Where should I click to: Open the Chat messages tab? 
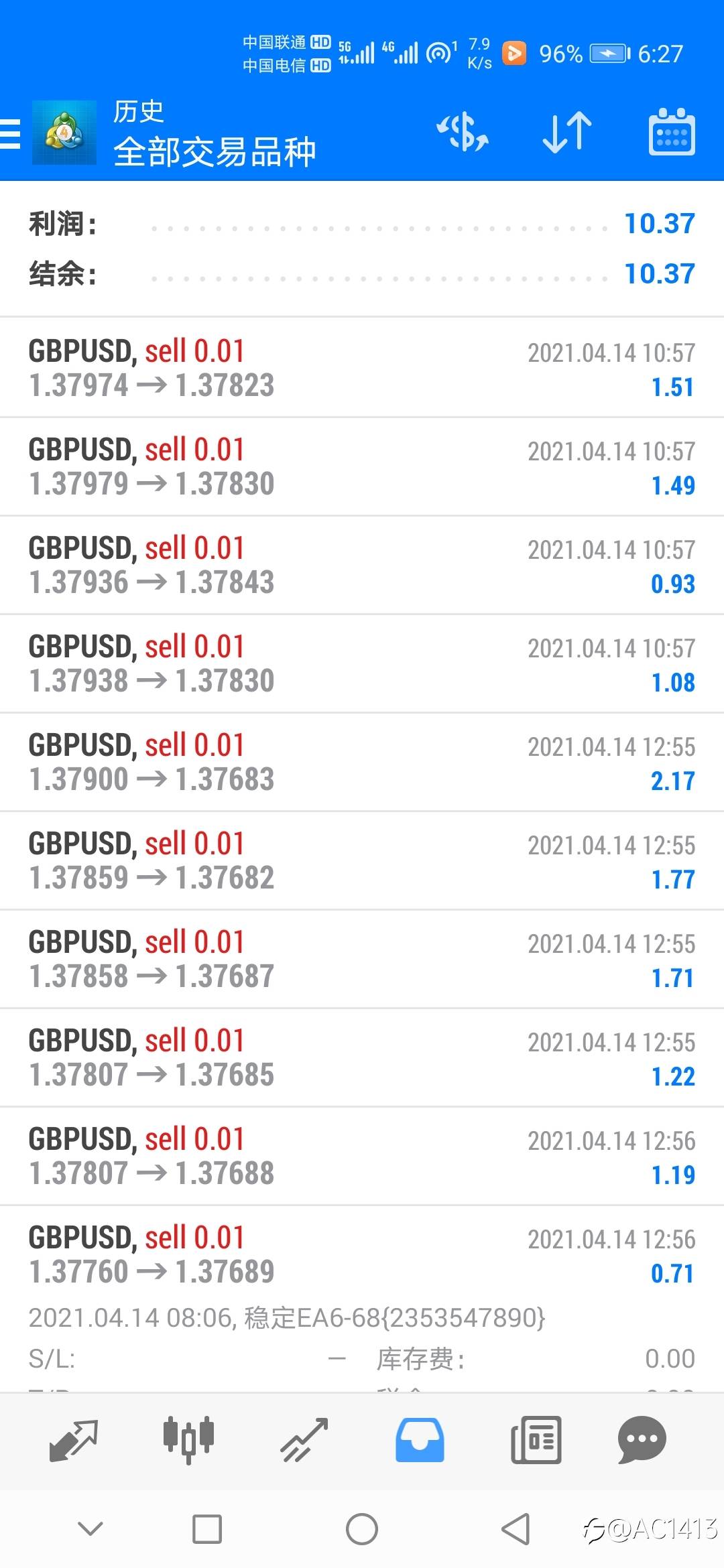click(642, 1440)
